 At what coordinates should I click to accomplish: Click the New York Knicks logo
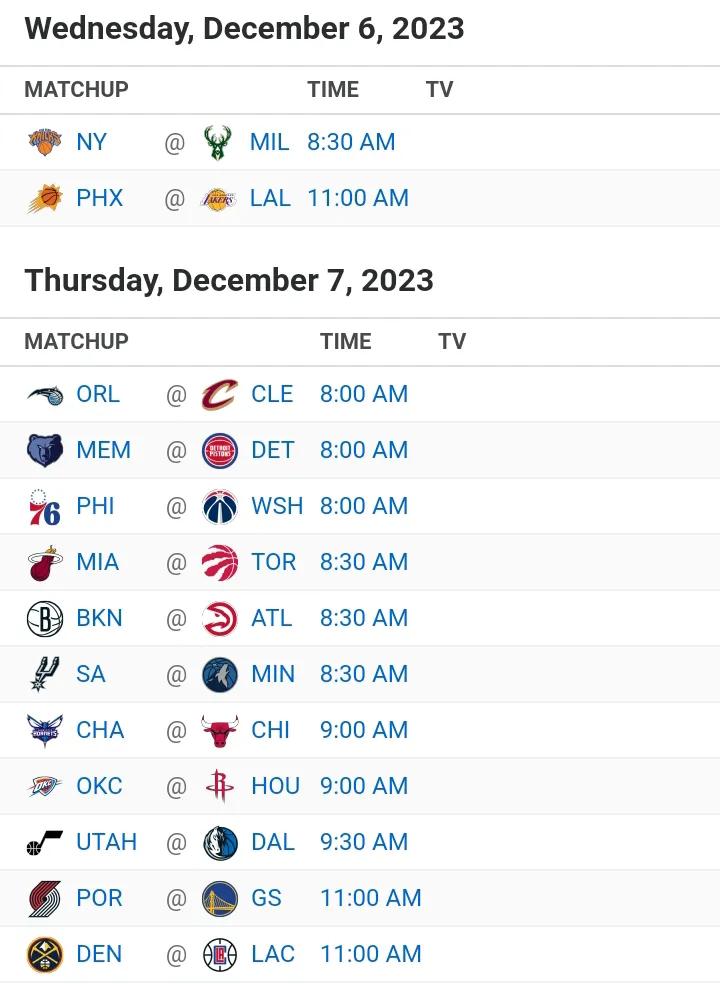click(x=45, y=142)
